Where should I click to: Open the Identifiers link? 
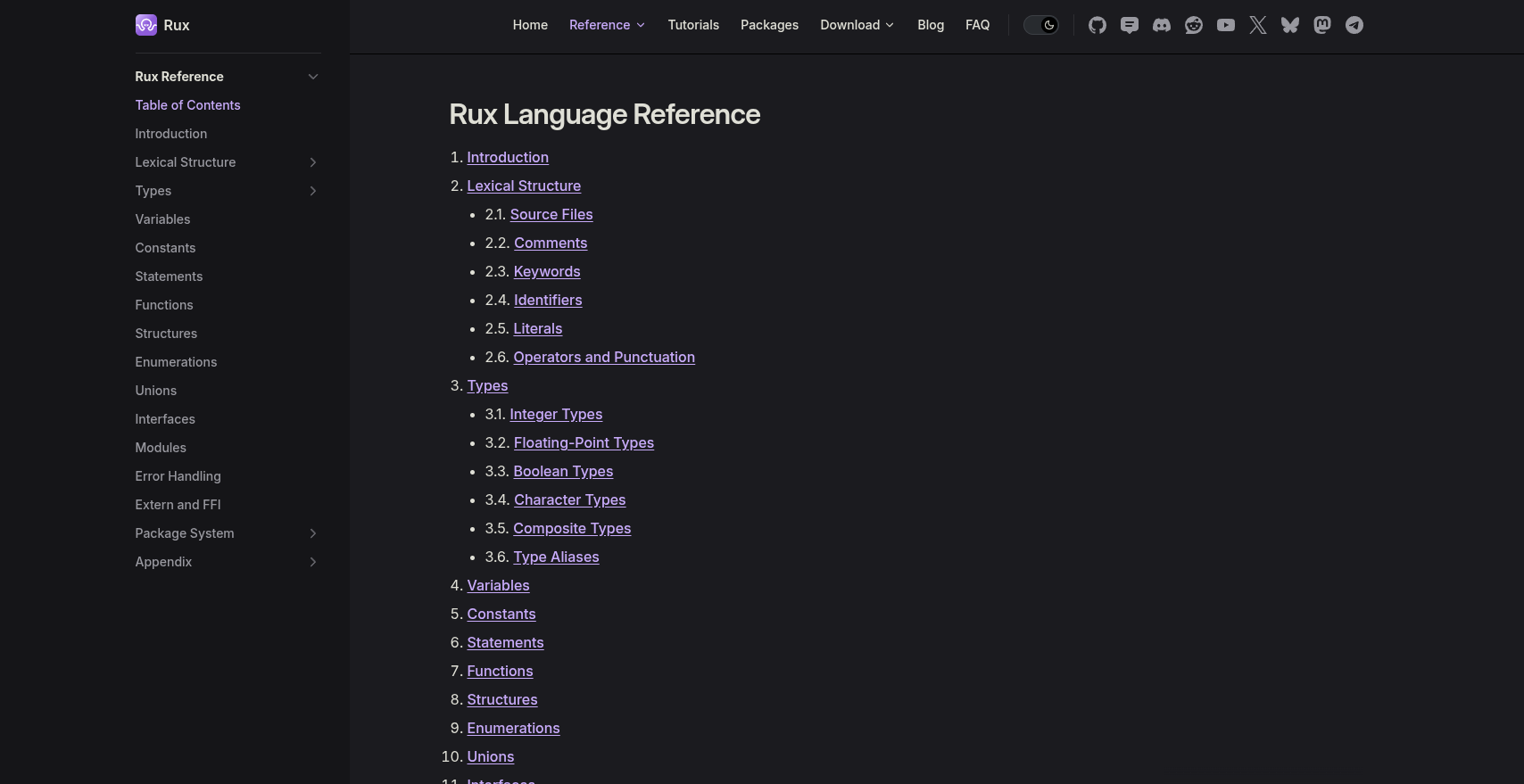[548, 300]
